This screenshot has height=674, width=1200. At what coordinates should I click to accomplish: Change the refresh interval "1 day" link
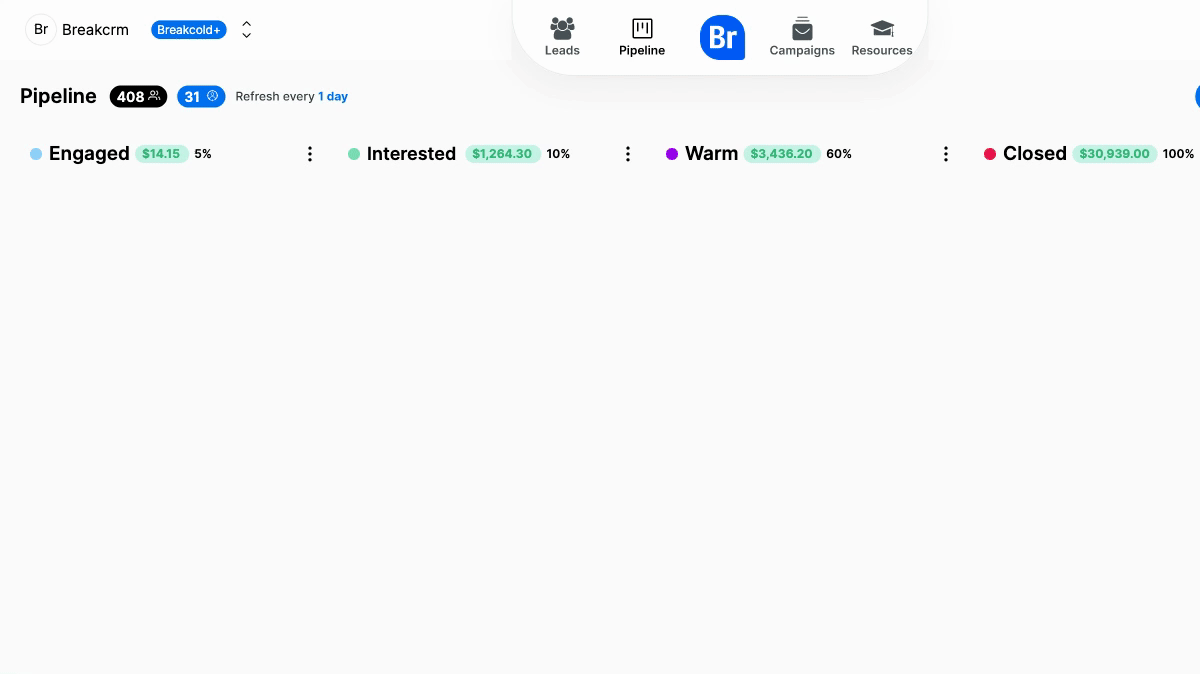pos(333,97)
